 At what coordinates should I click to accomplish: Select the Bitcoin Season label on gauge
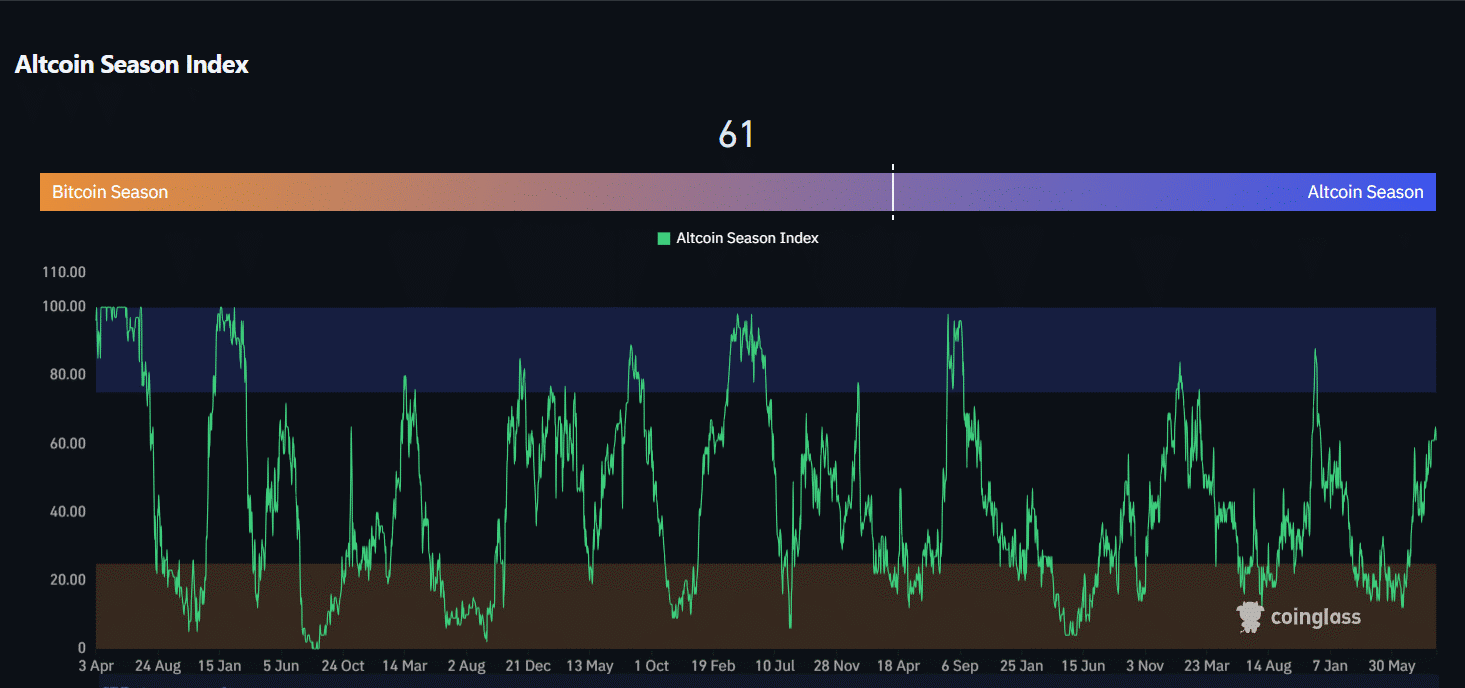(109, 191)
